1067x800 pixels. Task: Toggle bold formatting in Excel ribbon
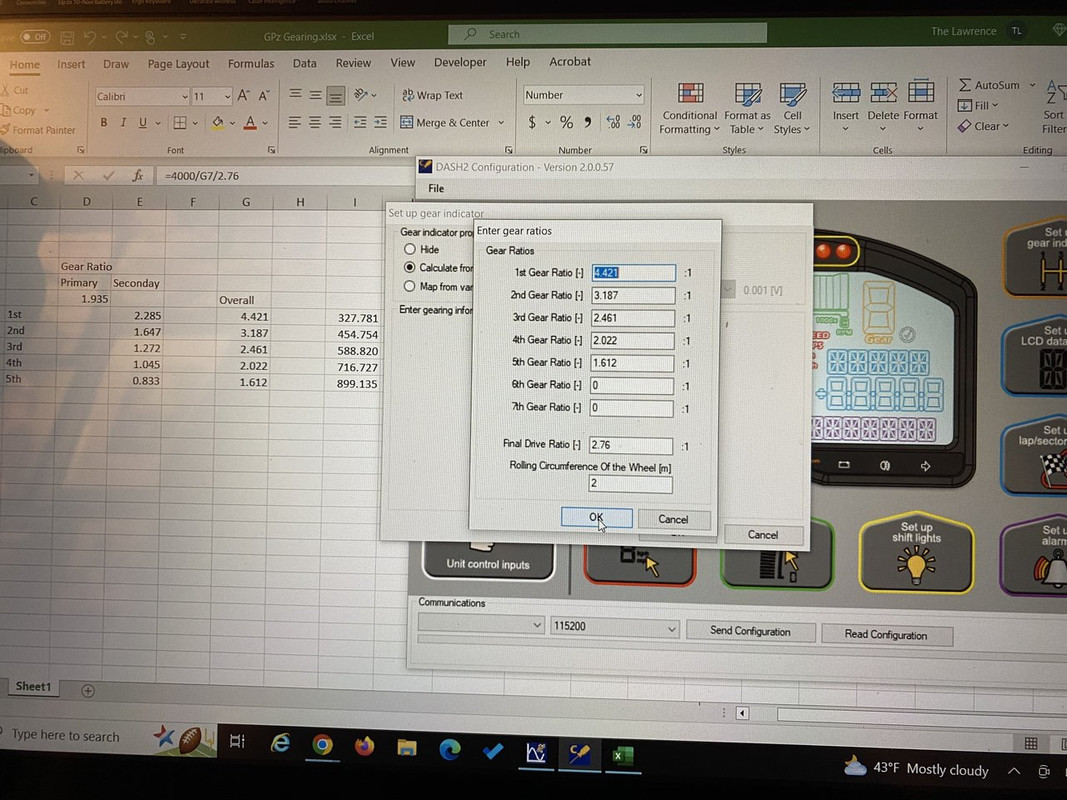103,122
